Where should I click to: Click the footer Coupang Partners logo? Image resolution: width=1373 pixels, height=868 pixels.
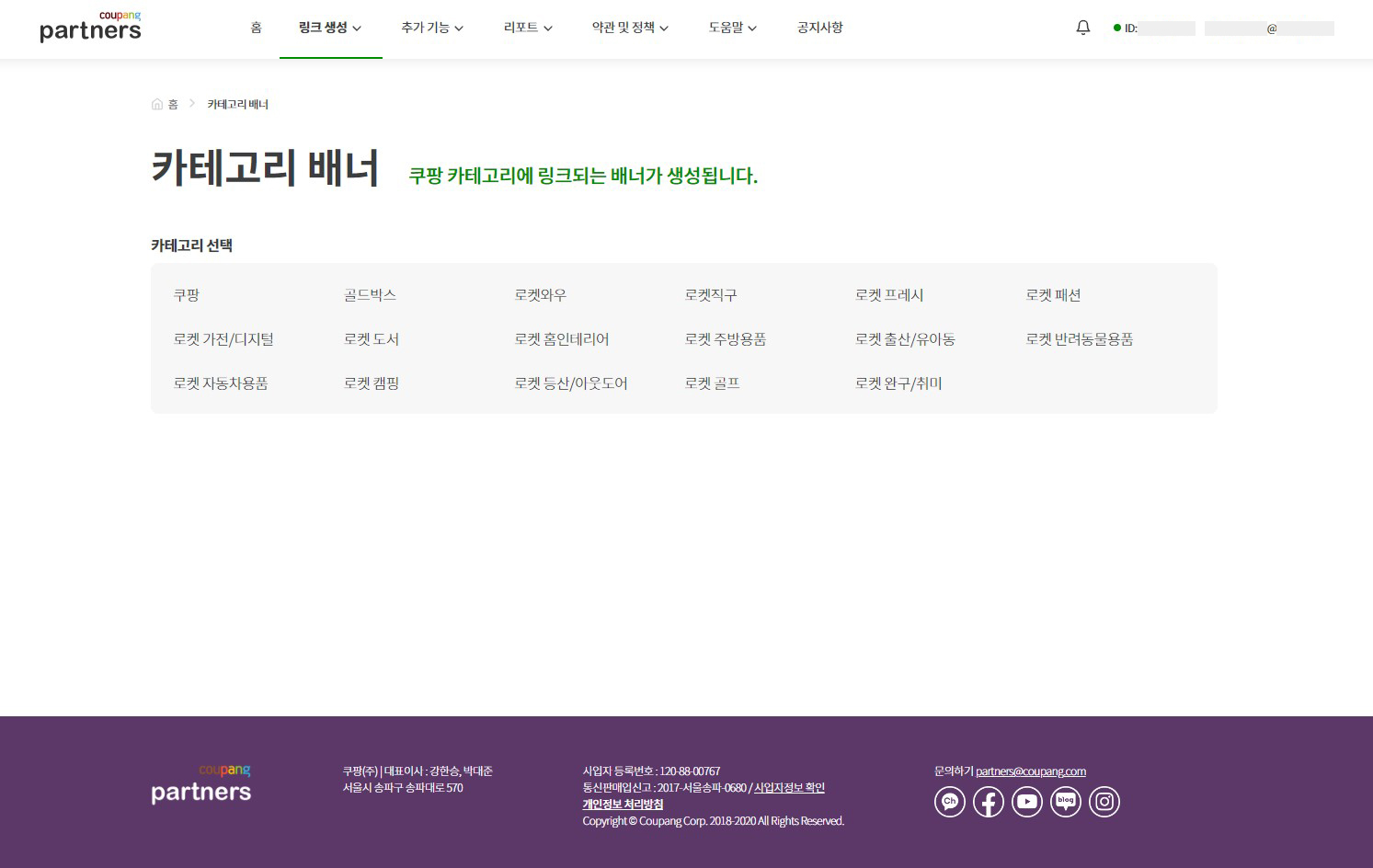coord(200,784)
